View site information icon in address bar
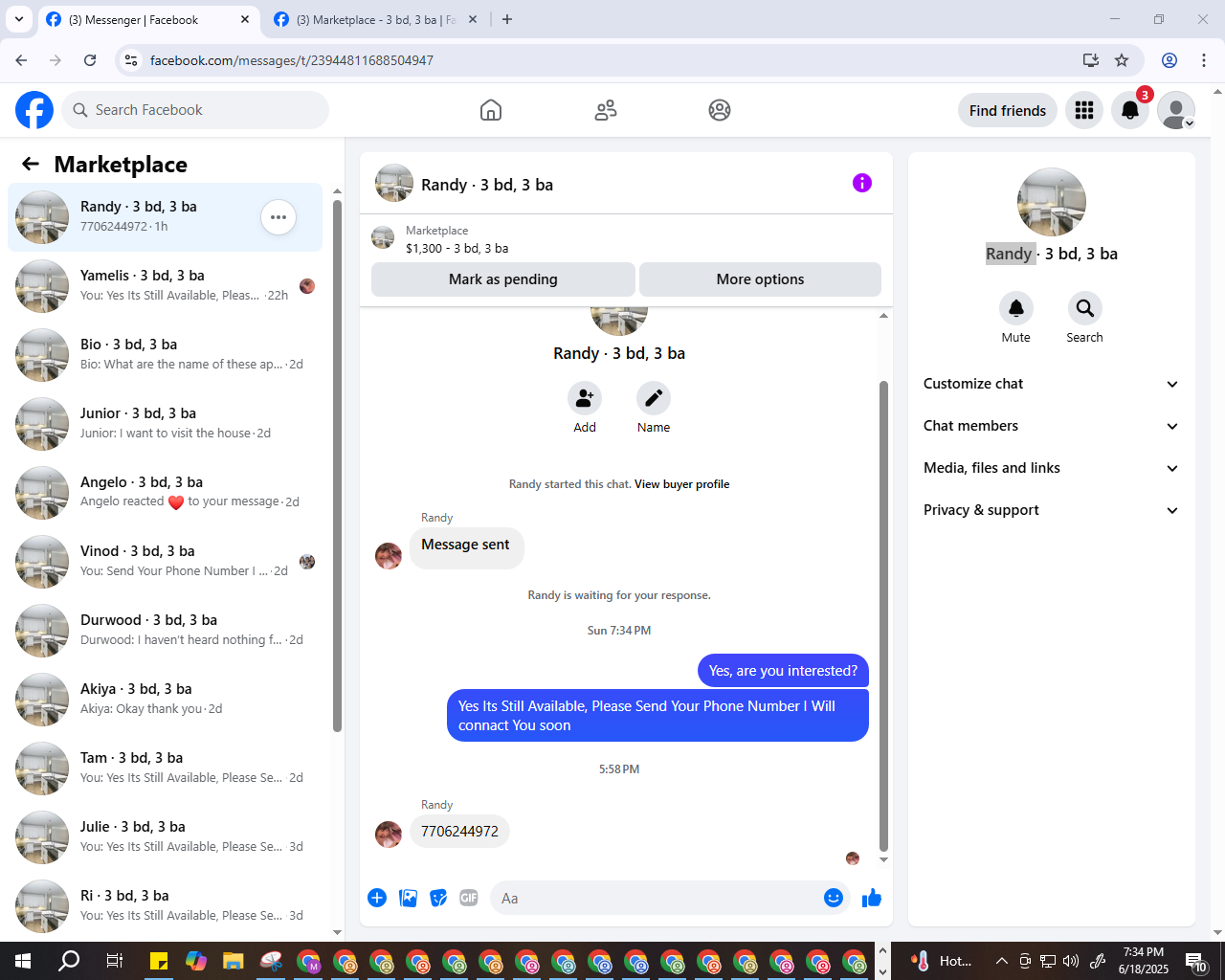The height and width of the screenshot is (980, 1225). [x=132, y=60]
